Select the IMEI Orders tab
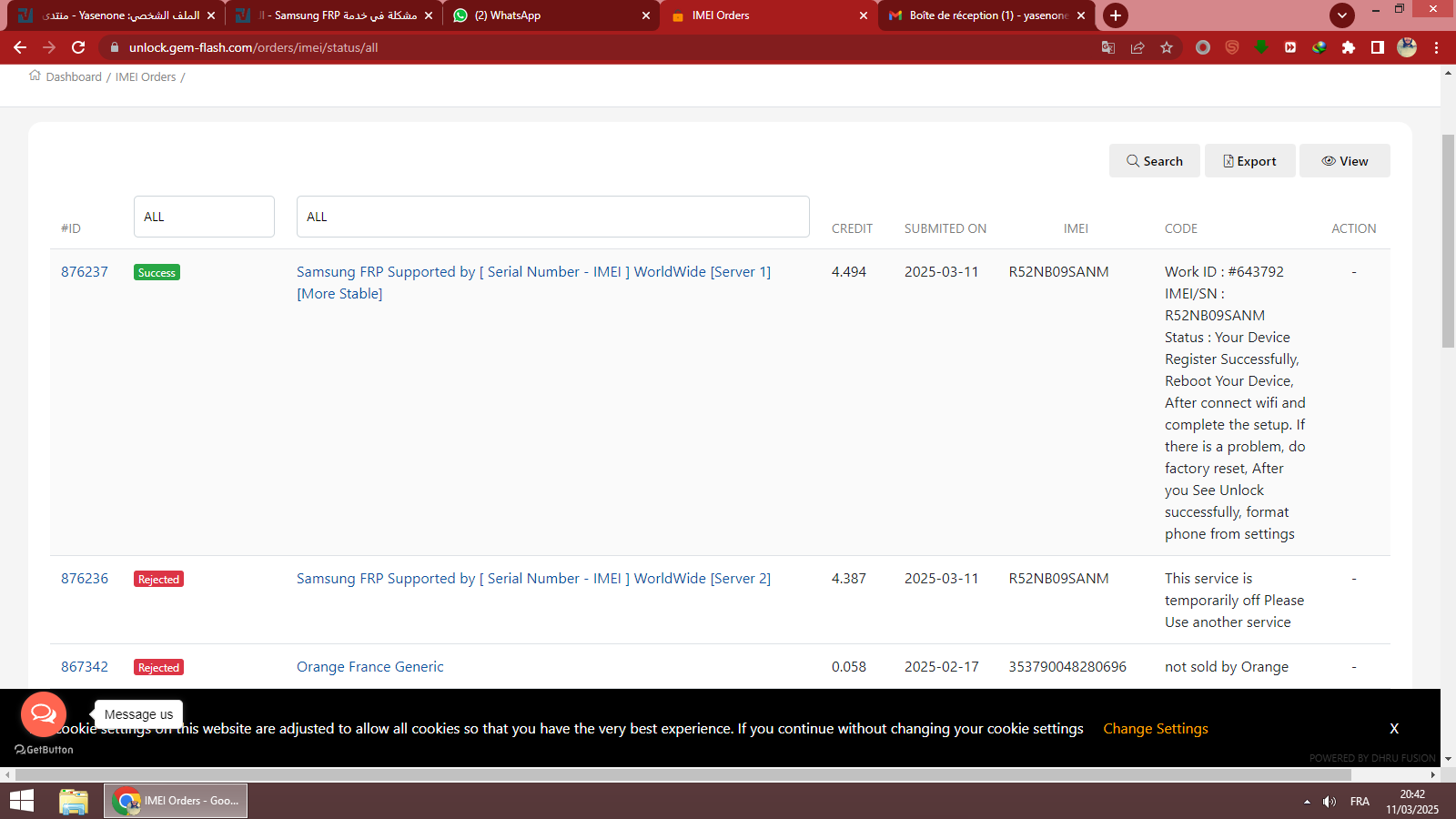Image resolution: width=1456 pixels, height=819 pixels. pos(769,15)
